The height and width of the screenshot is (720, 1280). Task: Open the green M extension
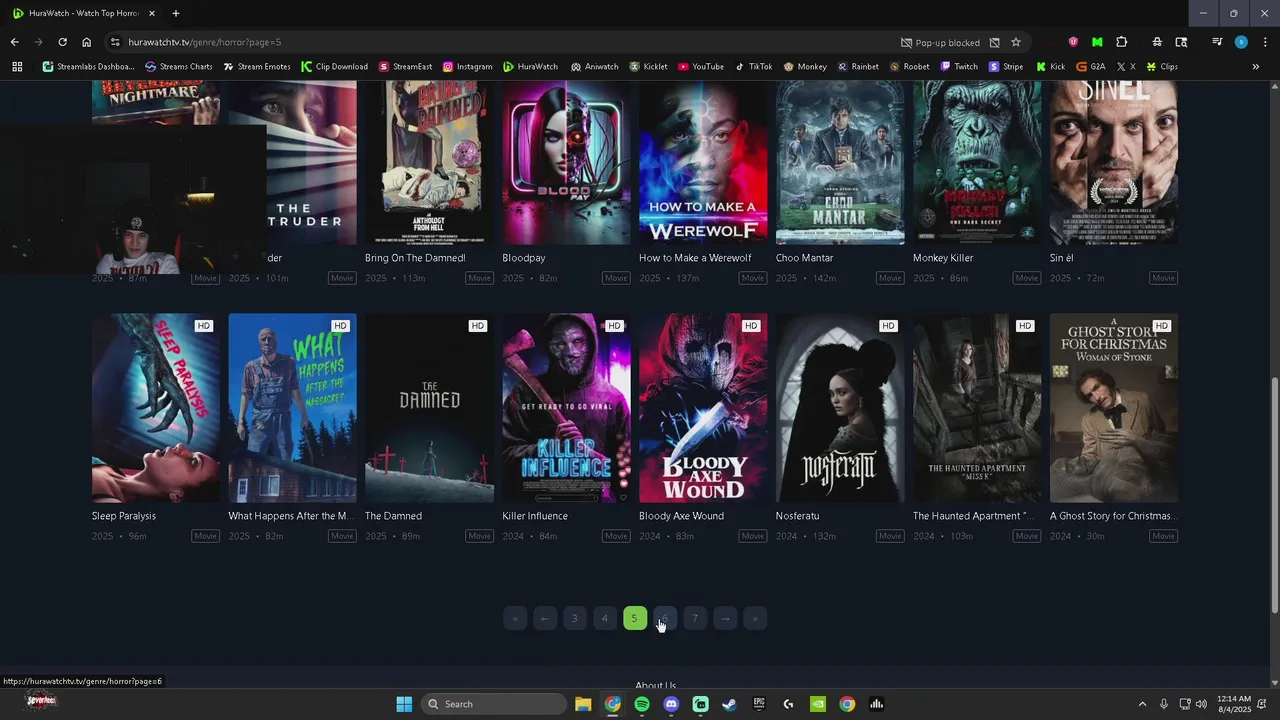(1097, 42)
